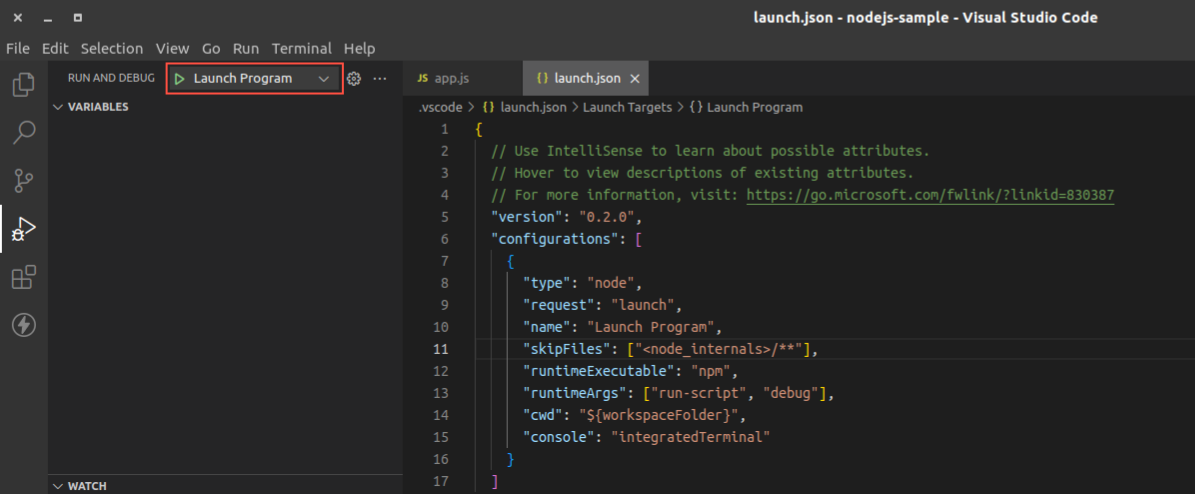Start debugging with green play arrow

point(180,79)
